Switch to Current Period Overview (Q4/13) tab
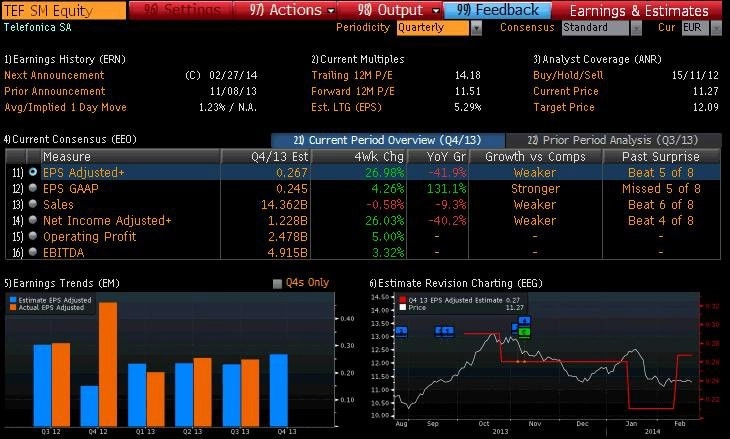The height and width of the screenshot is (439, 730). (x=387, y=140)
